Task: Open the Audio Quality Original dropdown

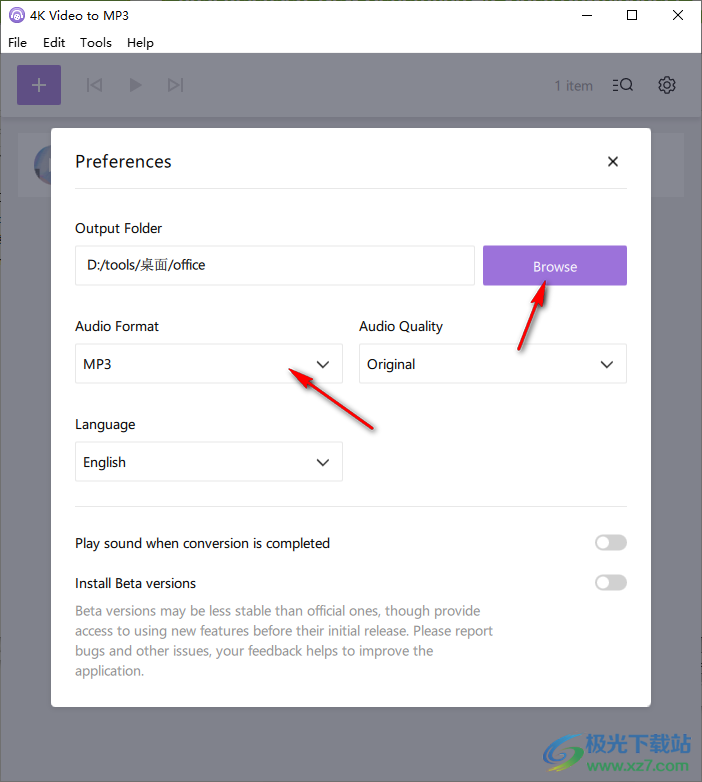Action: click(x=493, y=364)
